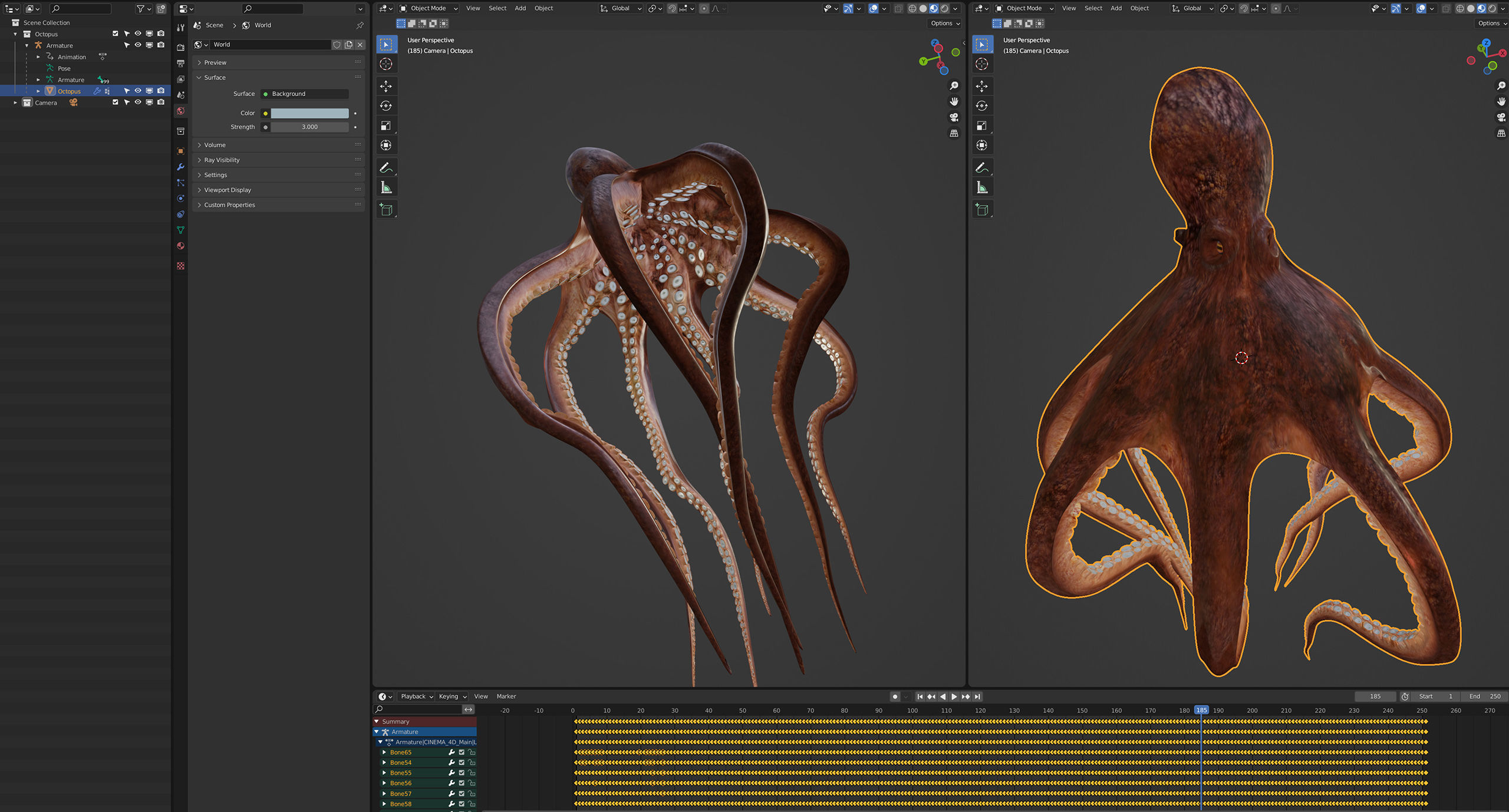Open the Output properties tab
This screenshot has width=1509, height=812.
pos(180,63)
